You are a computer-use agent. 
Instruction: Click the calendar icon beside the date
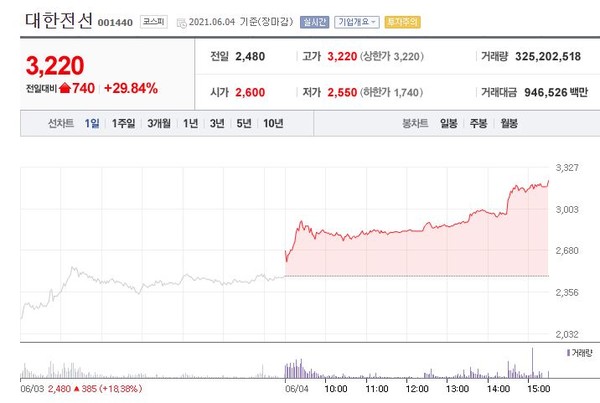tap(180, 21)
